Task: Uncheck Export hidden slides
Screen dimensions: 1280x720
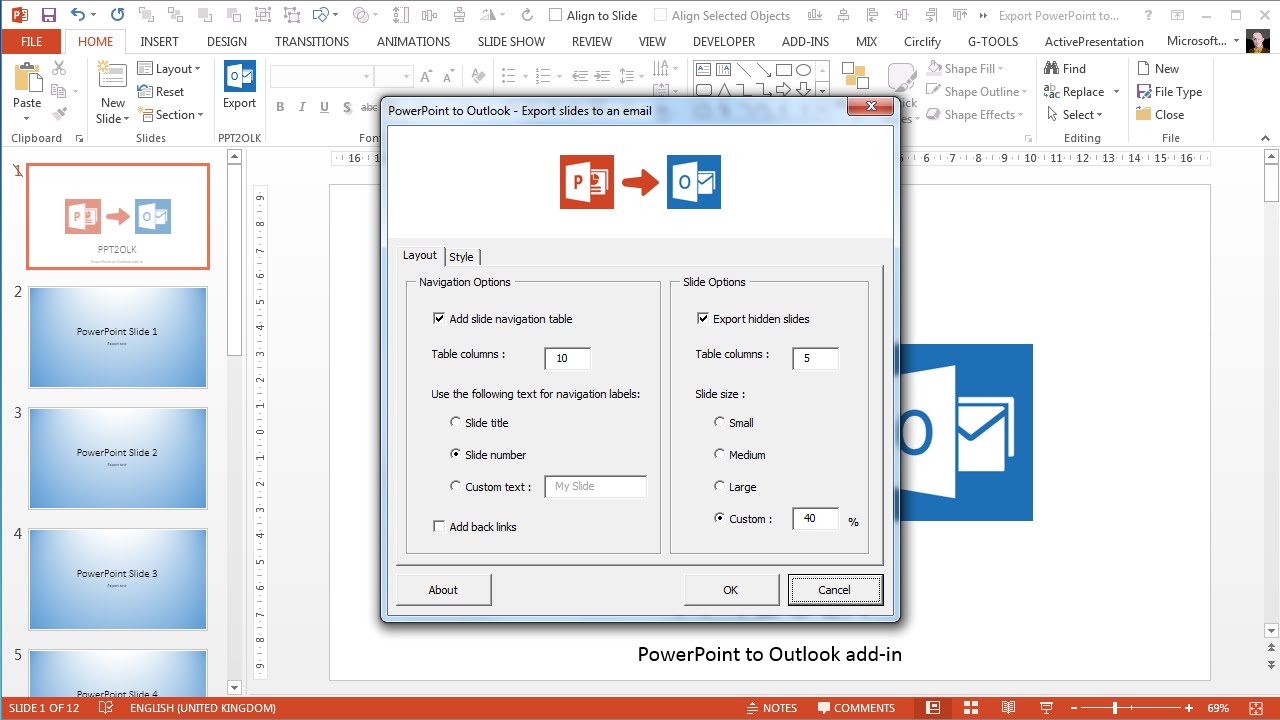Action: pyautogui.click(x=703, y=318)
